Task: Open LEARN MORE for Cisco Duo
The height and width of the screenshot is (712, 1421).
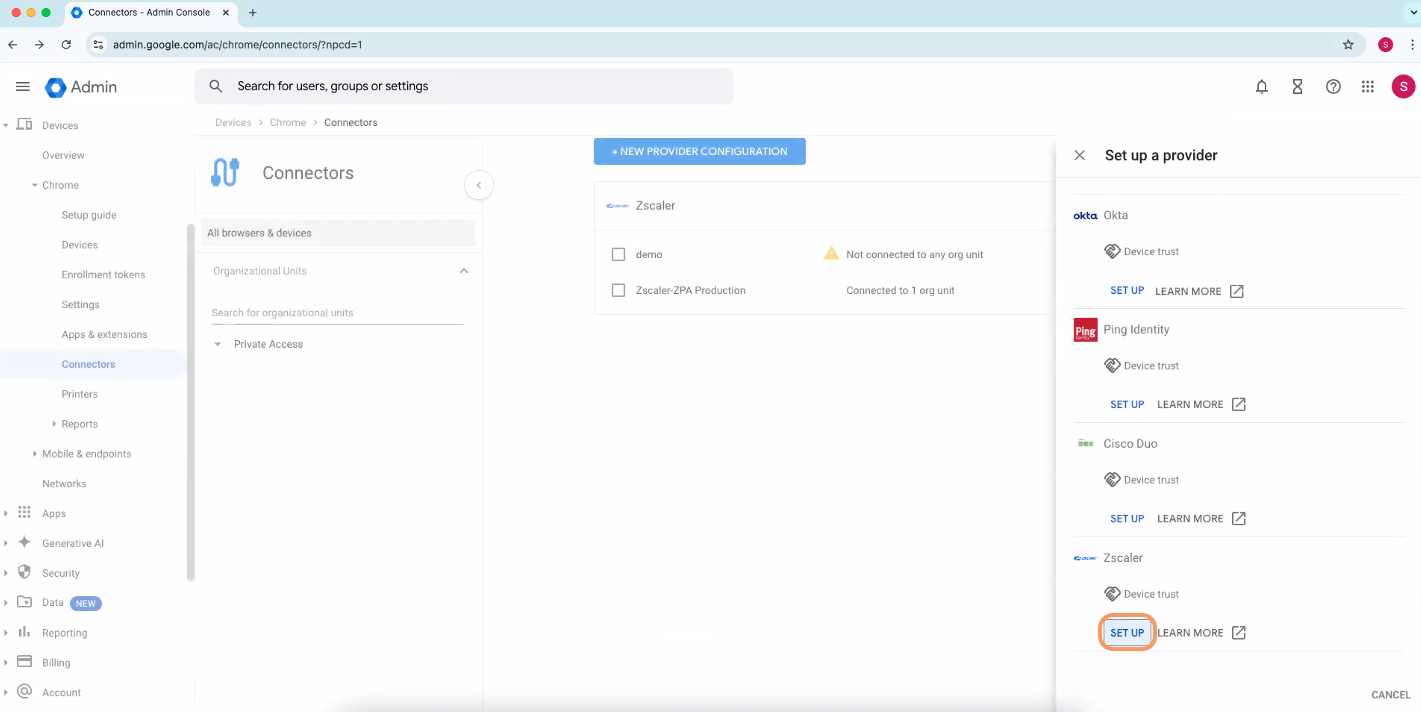Action: point(1190,518)
